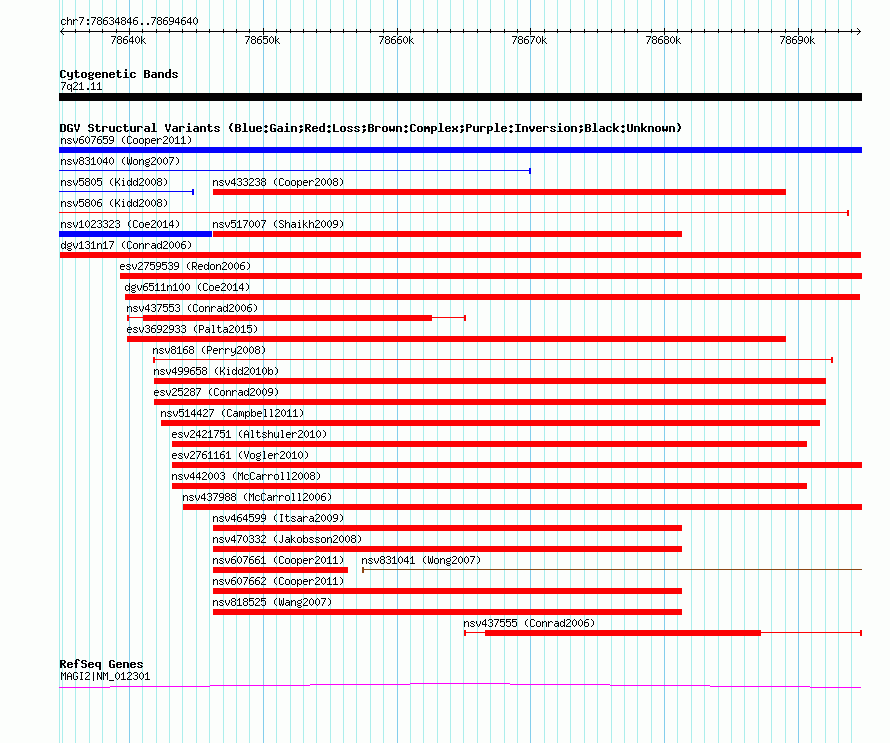This screenshot has width=890, height=743.
Task: Click the thin red line for nsv8168
Action: click(x=493, y=360)
